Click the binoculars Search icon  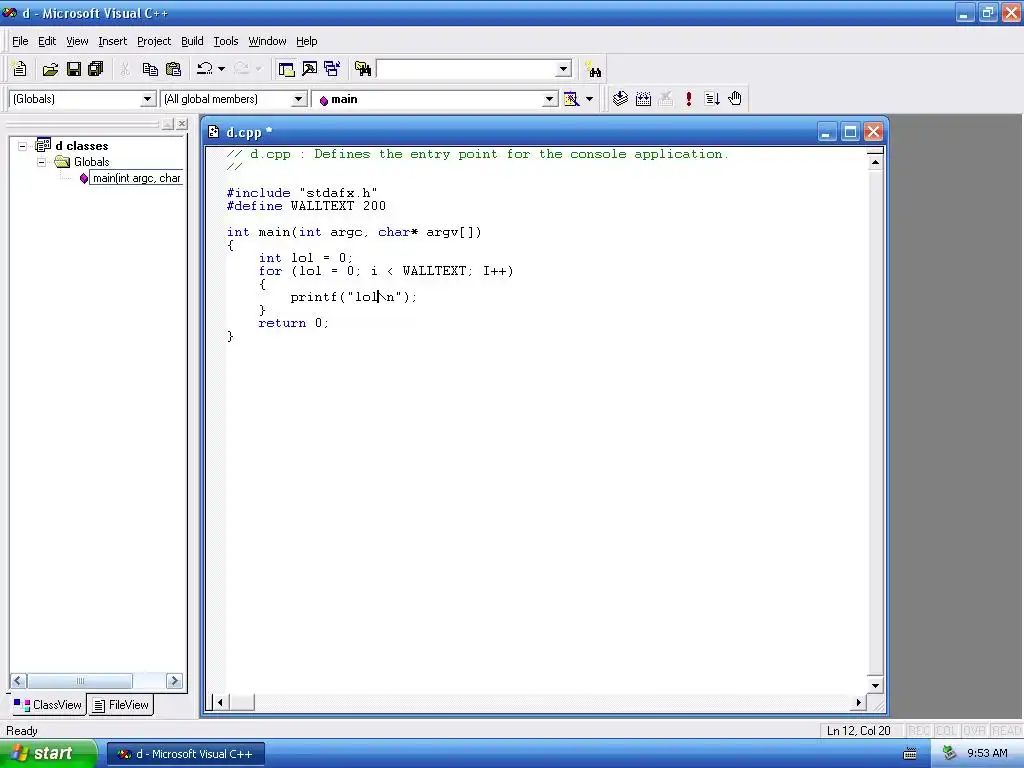tap(594, 69)
